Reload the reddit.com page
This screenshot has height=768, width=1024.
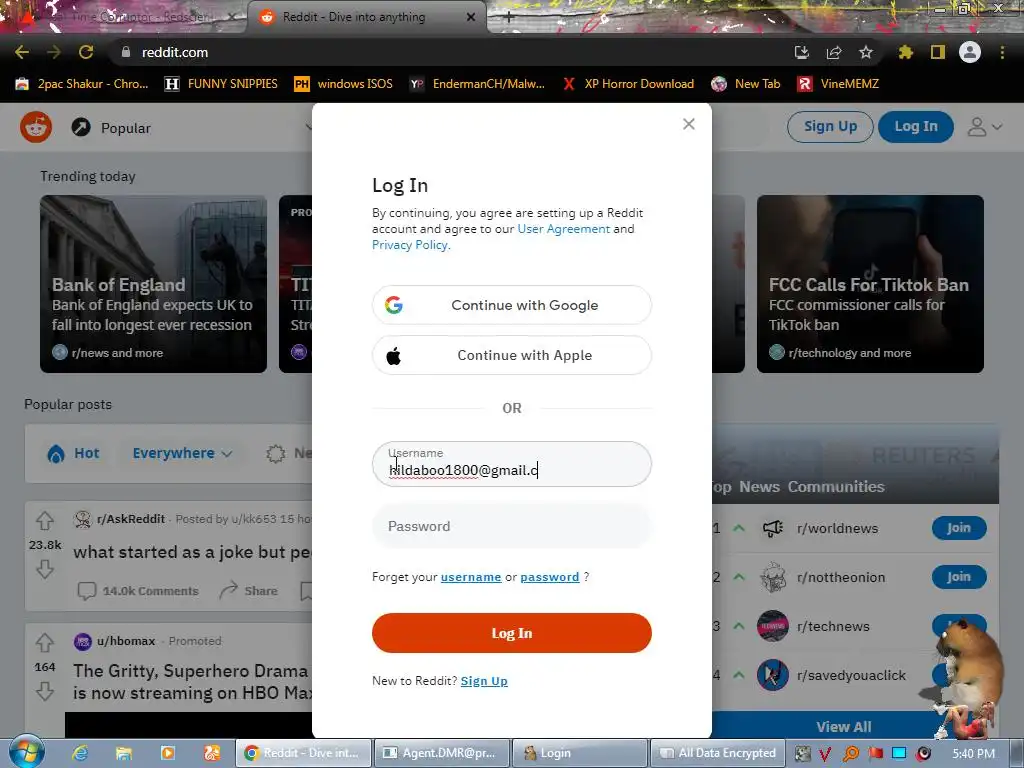[86, 52]
